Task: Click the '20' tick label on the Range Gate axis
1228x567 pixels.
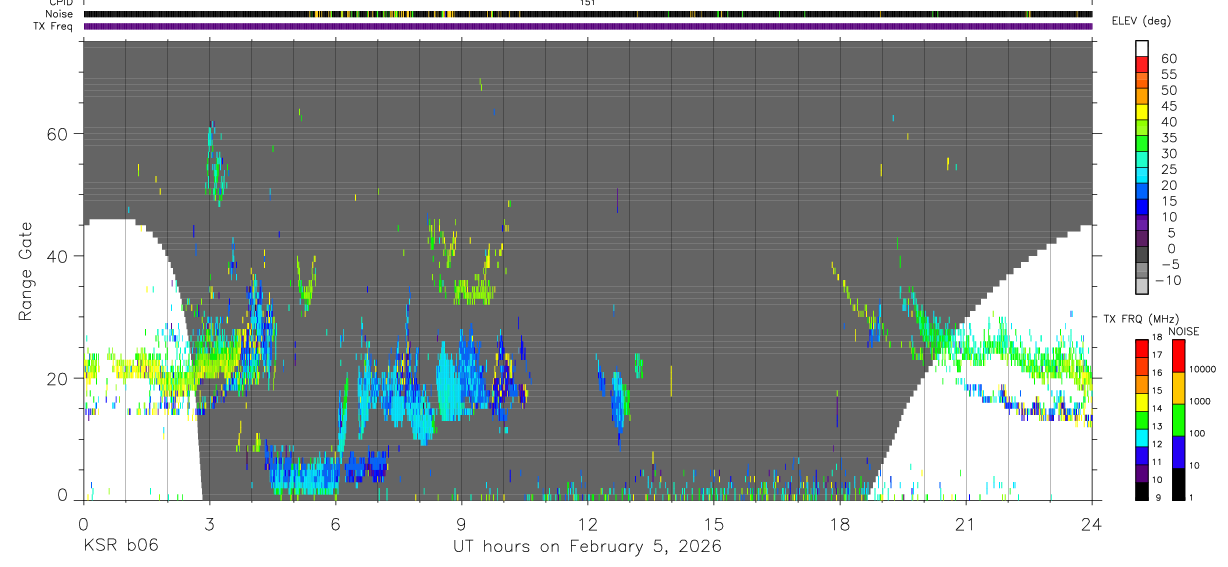Action: pyautogui.click(x=59, y=378)
